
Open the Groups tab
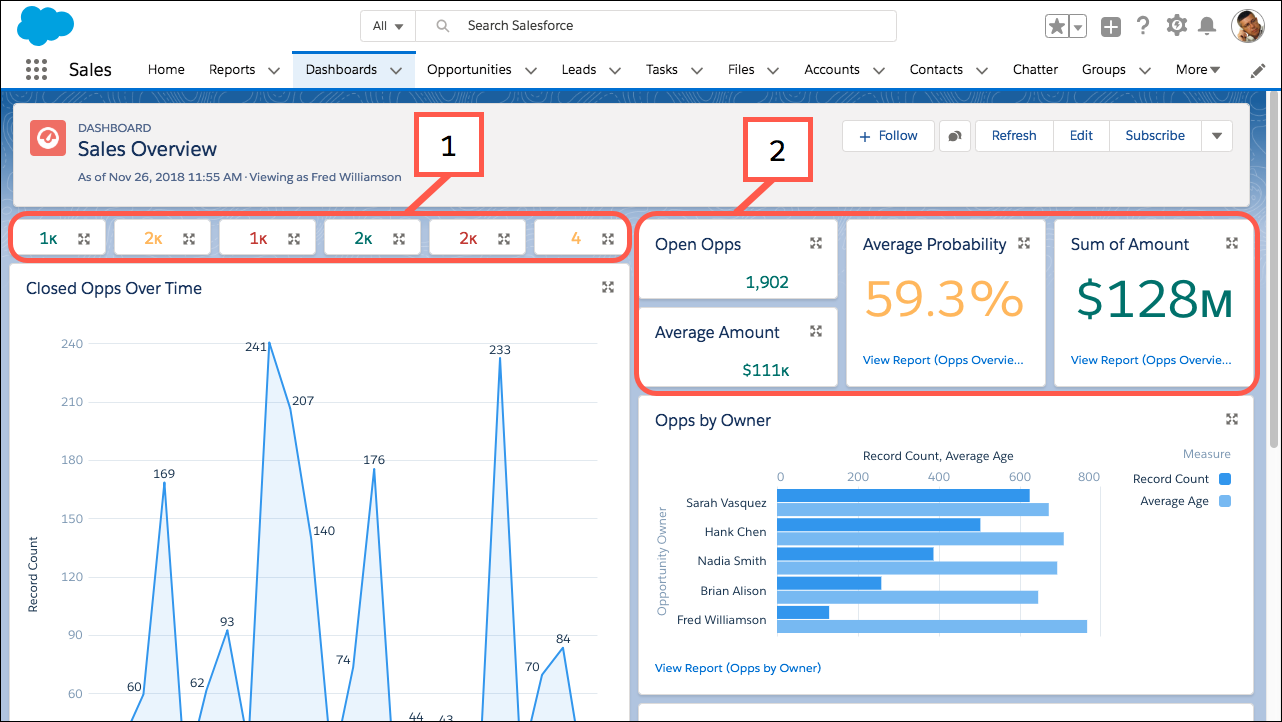coord(1104,70)
